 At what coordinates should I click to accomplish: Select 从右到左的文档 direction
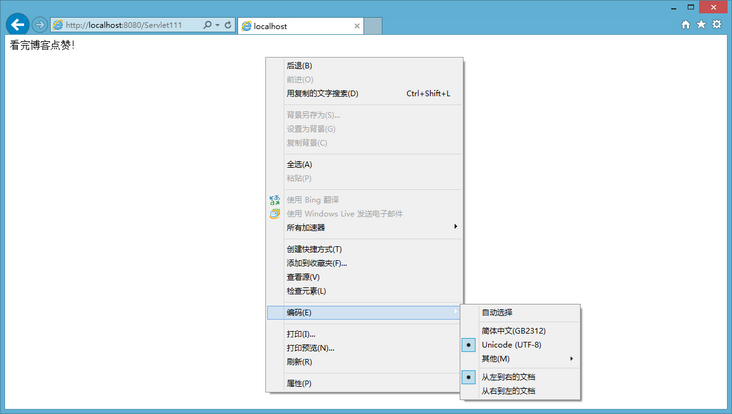(x=520, y=391)
